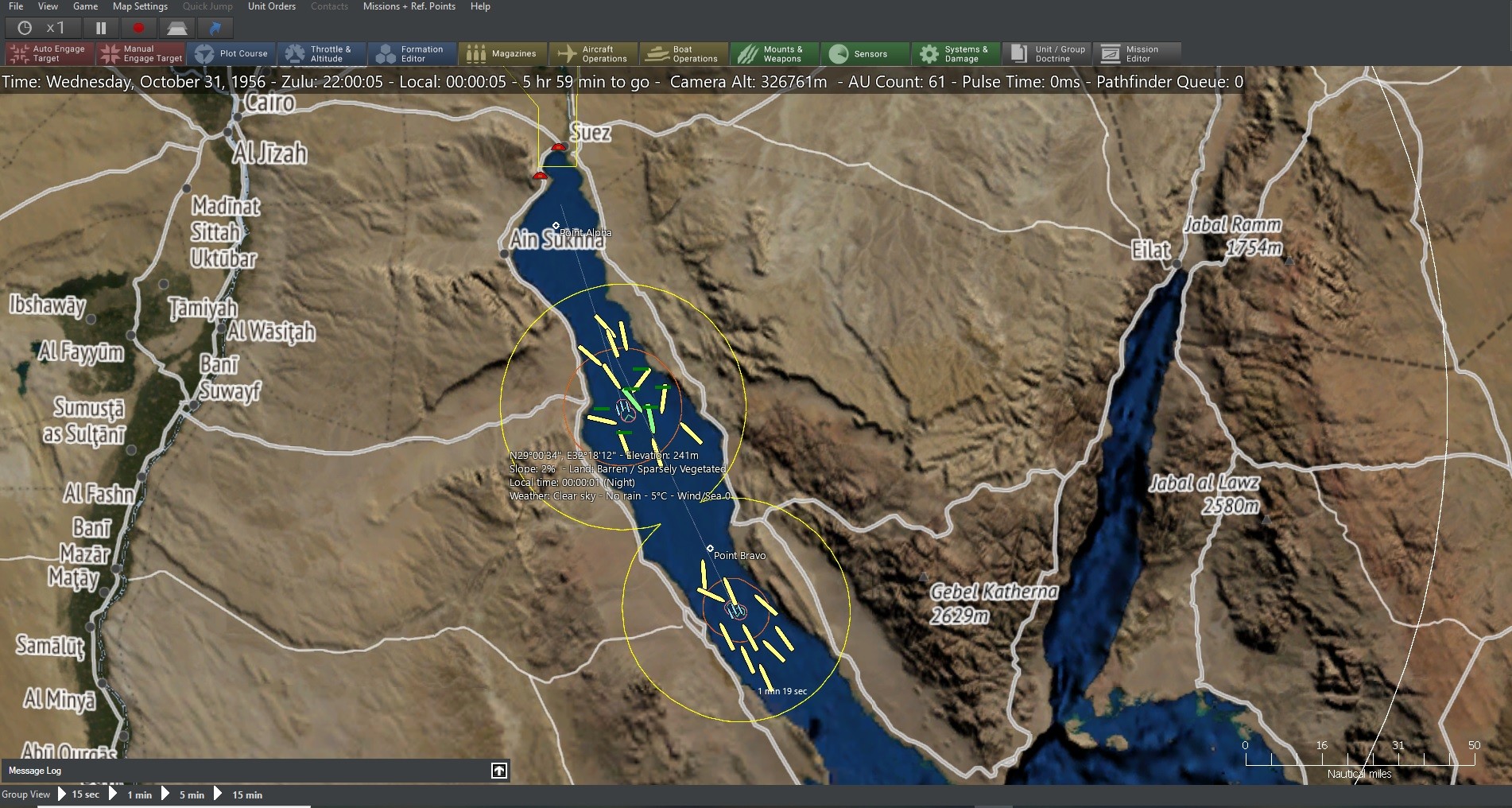Open Unit / Group Doctrine

pyautogui.click(x=1045, y=53)
